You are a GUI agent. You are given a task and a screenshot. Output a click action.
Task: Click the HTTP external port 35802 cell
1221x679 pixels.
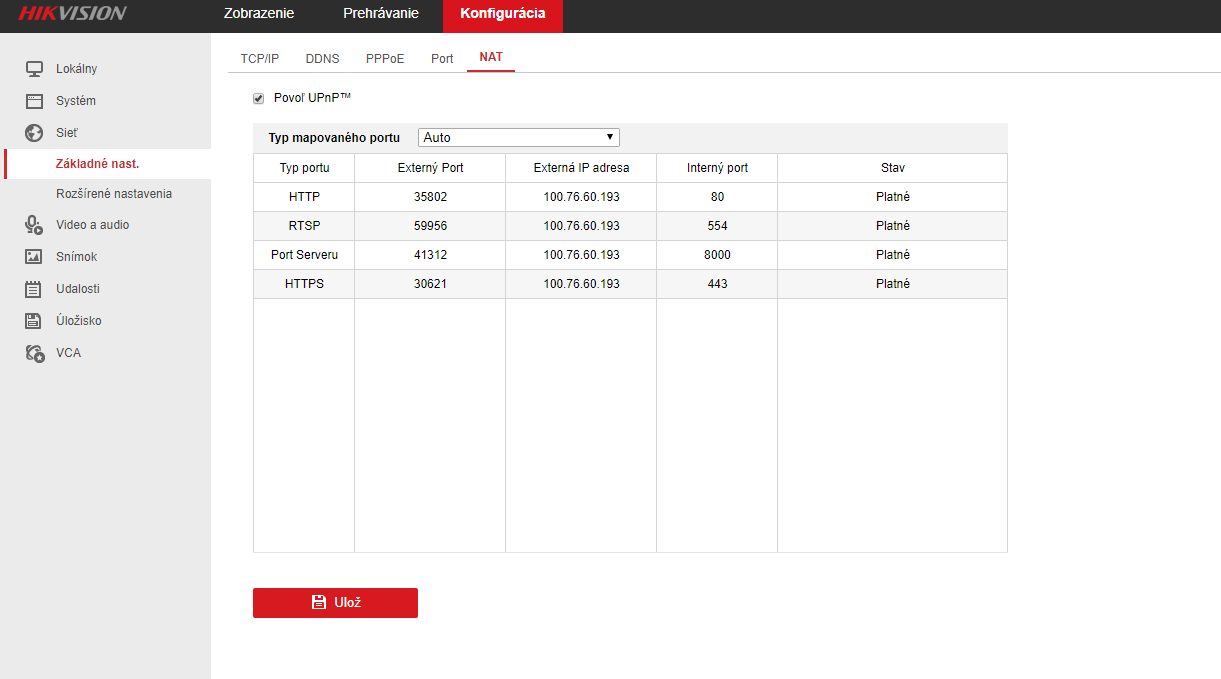[430, 197]
